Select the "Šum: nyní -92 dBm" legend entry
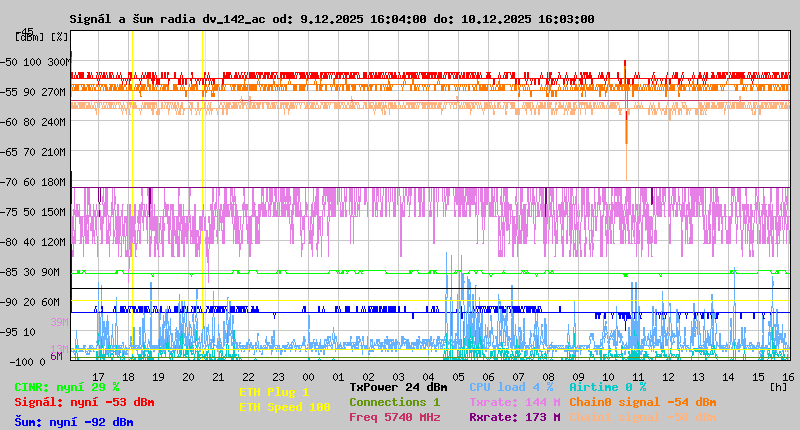The height and width of the screenshot is (430, 800). point(74,422)
